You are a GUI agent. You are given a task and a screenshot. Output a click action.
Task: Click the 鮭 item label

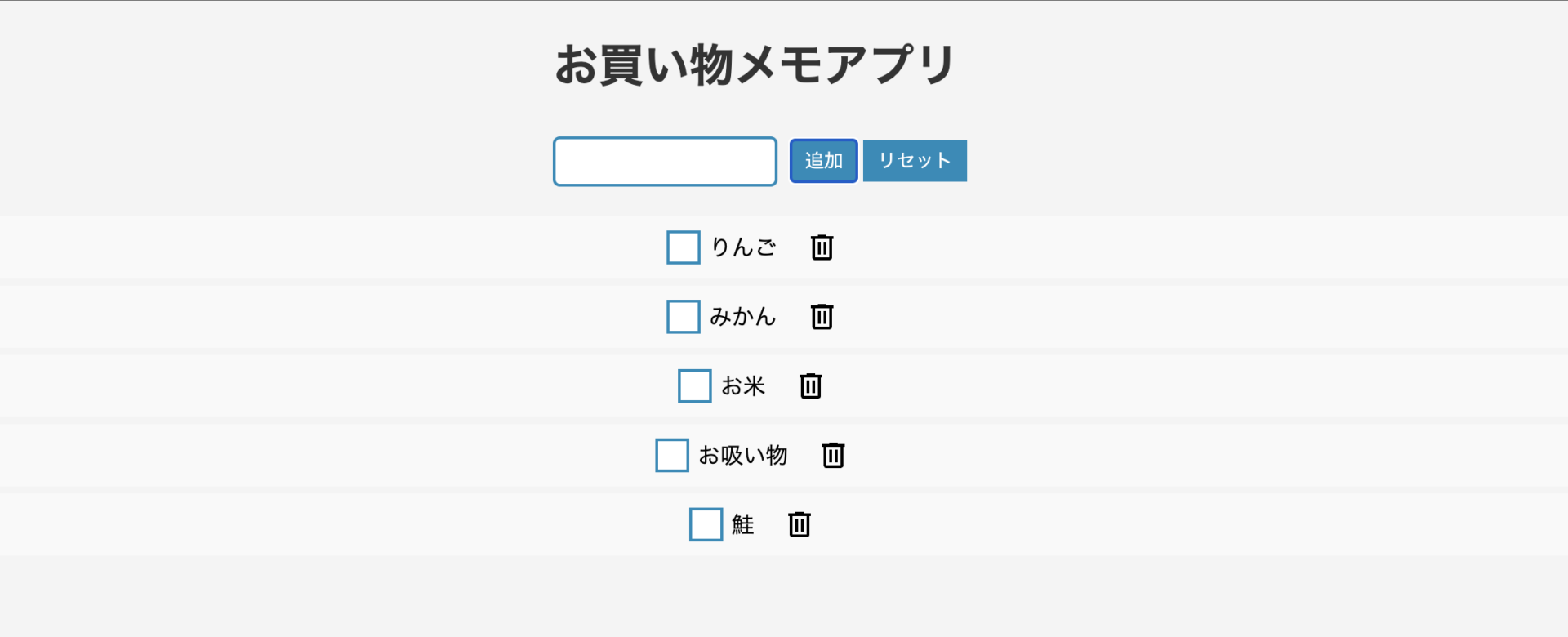pos(743,524)
